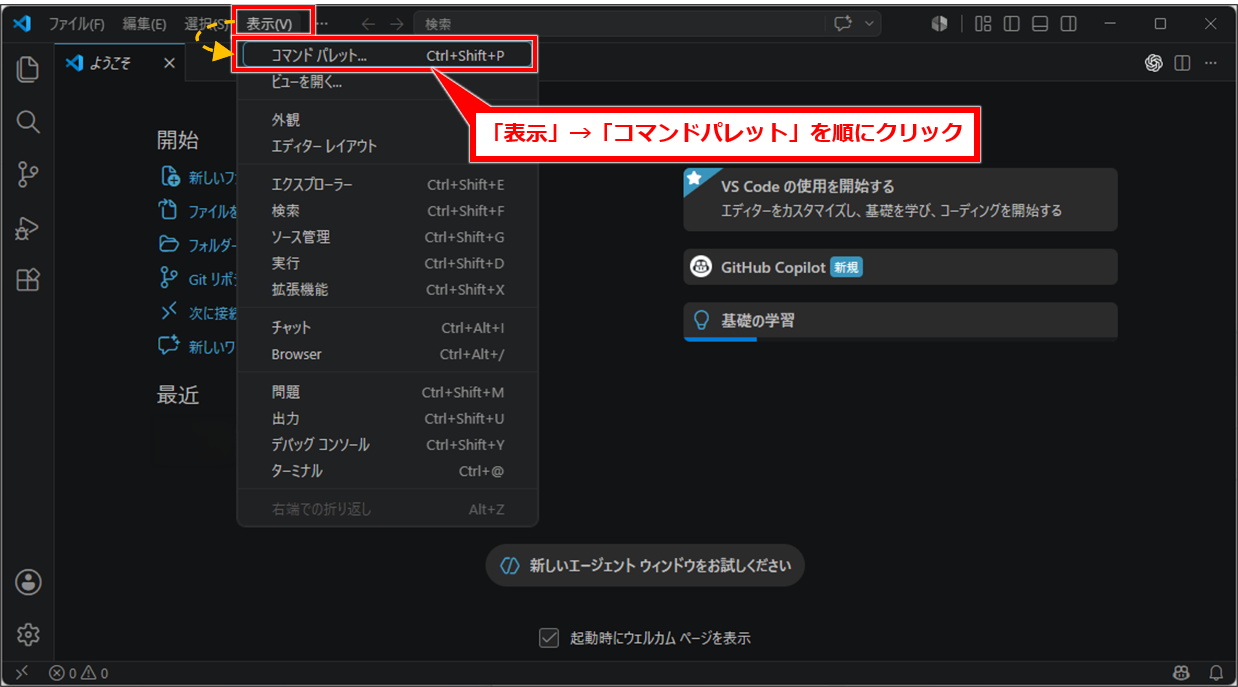Choose 拡張機能 in the 表示 menu
Viewport: 1238px width, 687px height.
387,289
